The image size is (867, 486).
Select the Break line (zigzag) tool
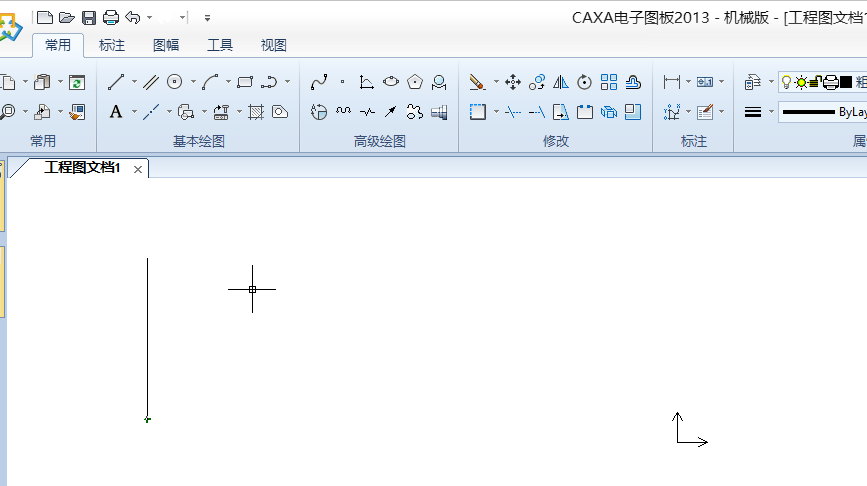pyautogui.click(x=367, y=112)
